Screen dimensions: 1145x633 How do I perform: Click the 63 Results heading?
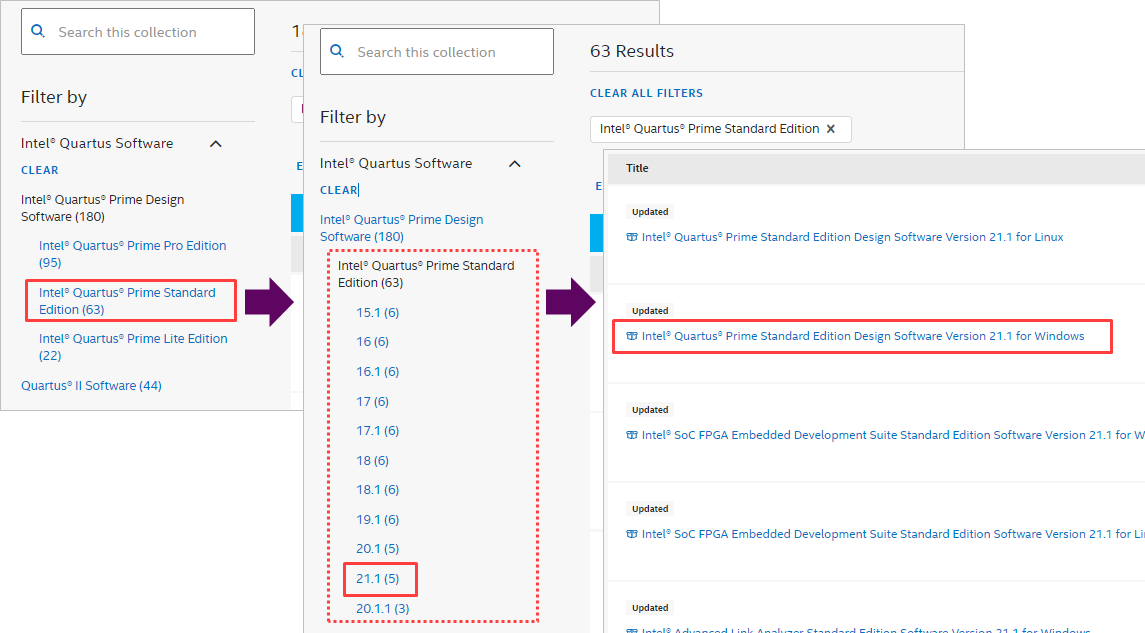point(632,51)
